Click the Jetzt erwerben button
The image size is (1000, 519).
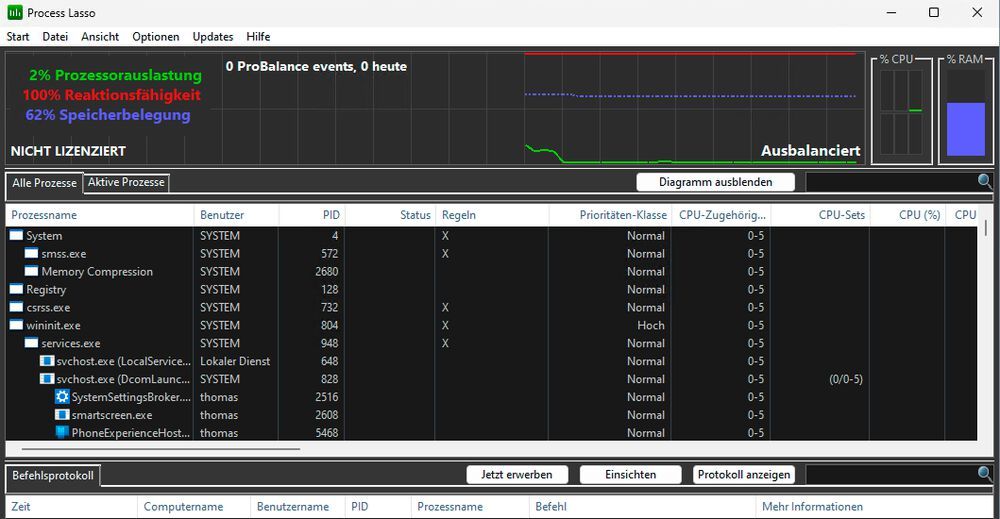point(517,474)
